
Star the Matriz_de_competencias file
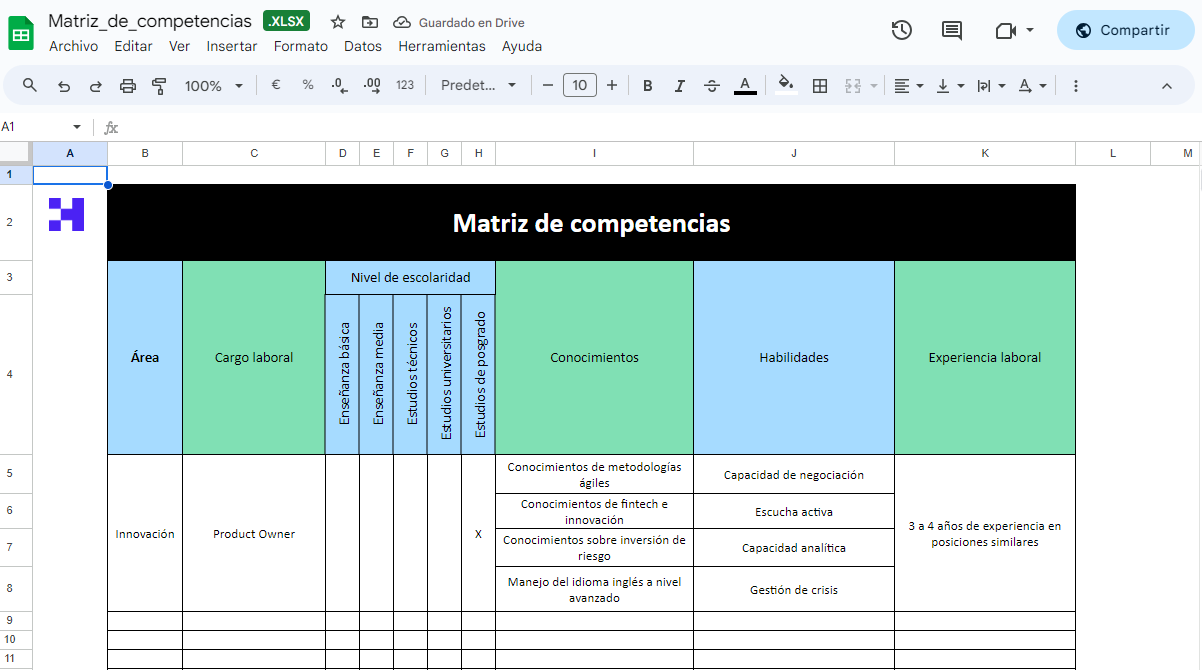337,21
